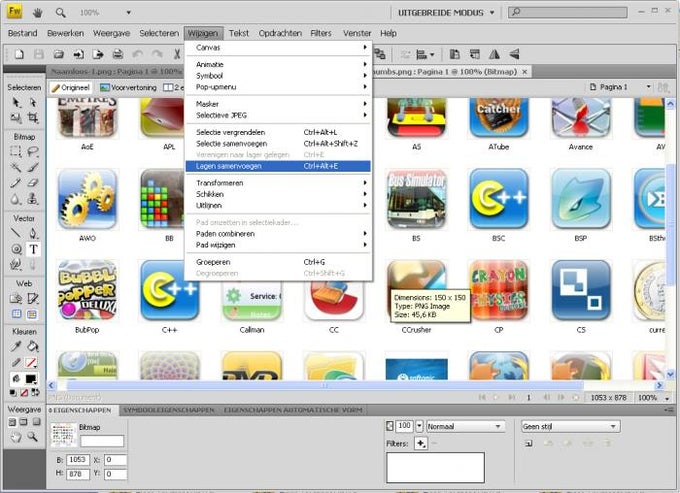Click the fill color swatch
The width and height of the screenshot is (680, 493).
tap(30, 379)
